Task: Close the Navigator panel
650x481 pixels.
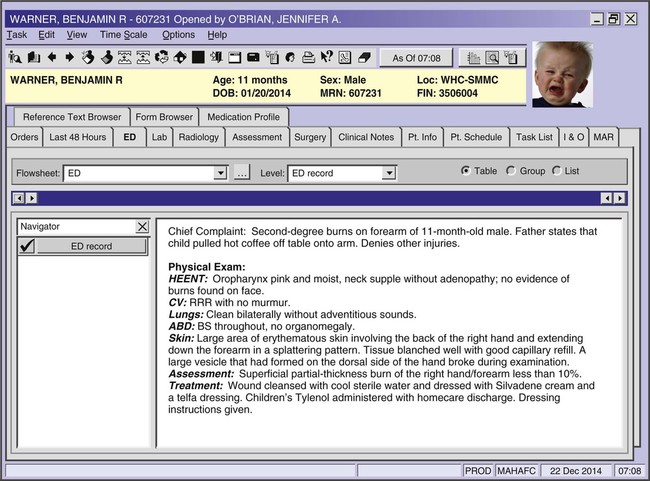Action: (142, 227)
